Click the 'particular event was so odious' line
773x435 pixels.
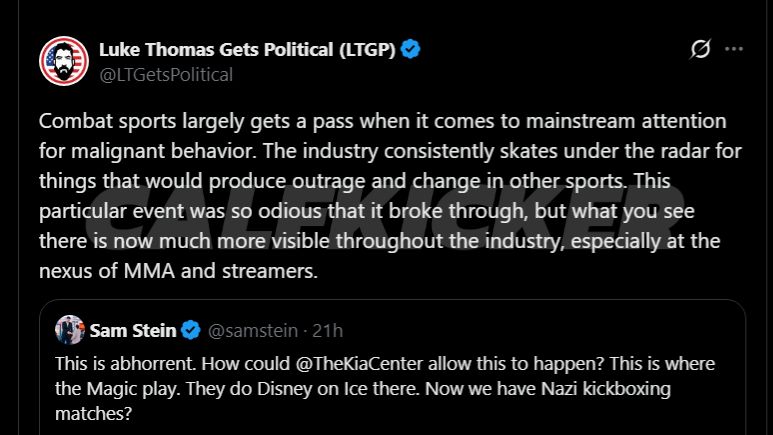point(367,211)
